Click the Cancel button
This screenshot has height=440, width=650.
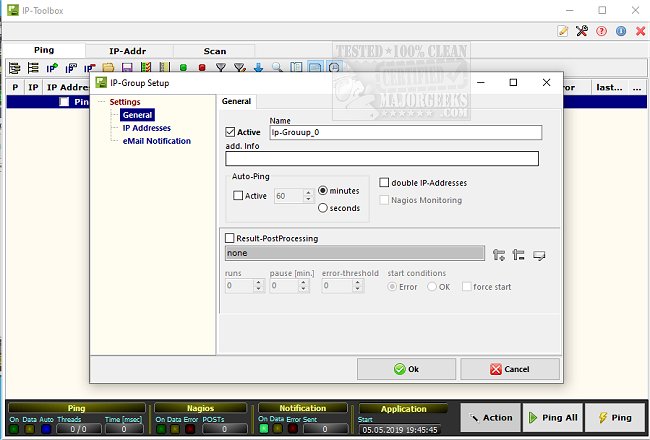point(510,369)
